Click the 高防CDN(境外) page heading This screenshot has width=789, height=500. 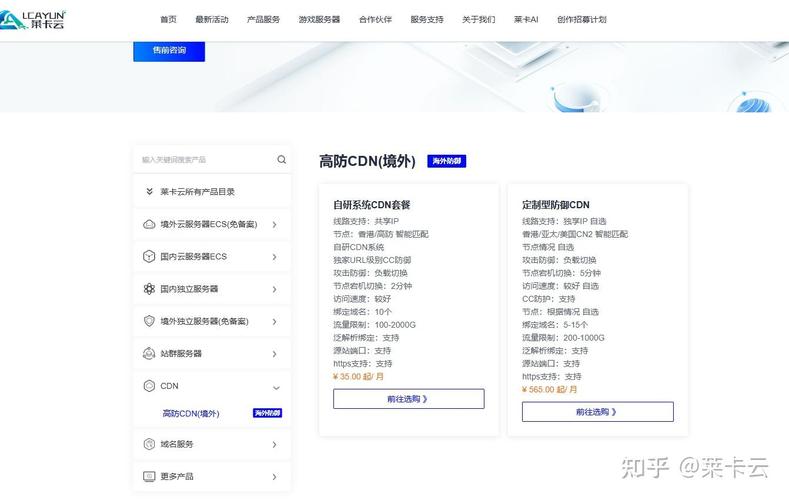(367, 161)
